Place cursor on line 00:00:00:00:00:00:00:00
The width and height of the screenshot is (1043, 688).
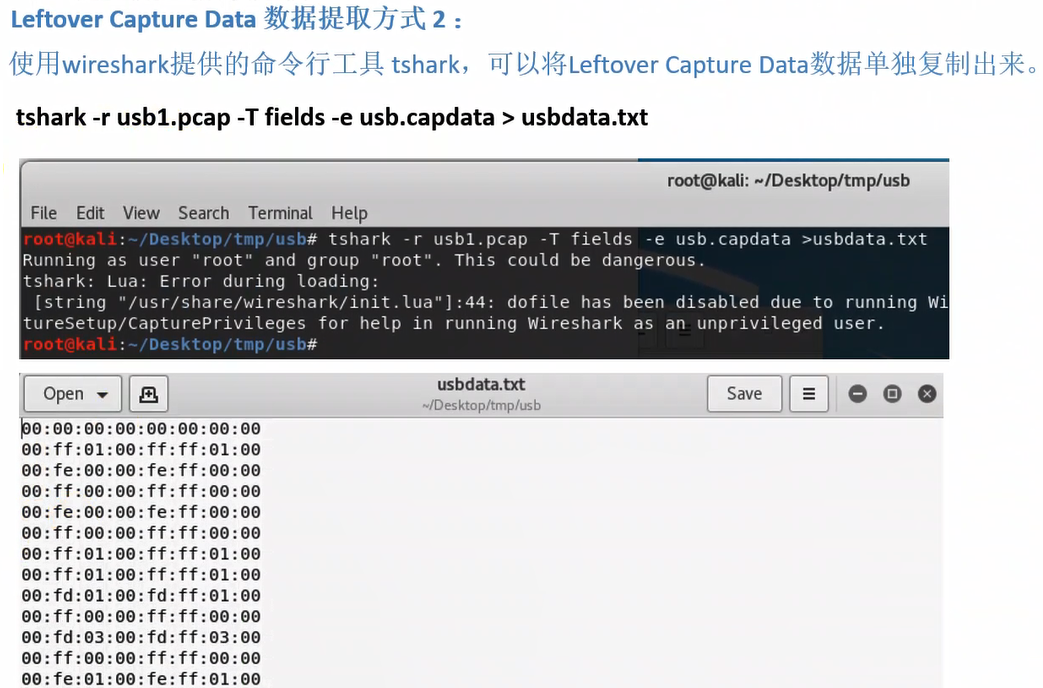click(141, 429)
